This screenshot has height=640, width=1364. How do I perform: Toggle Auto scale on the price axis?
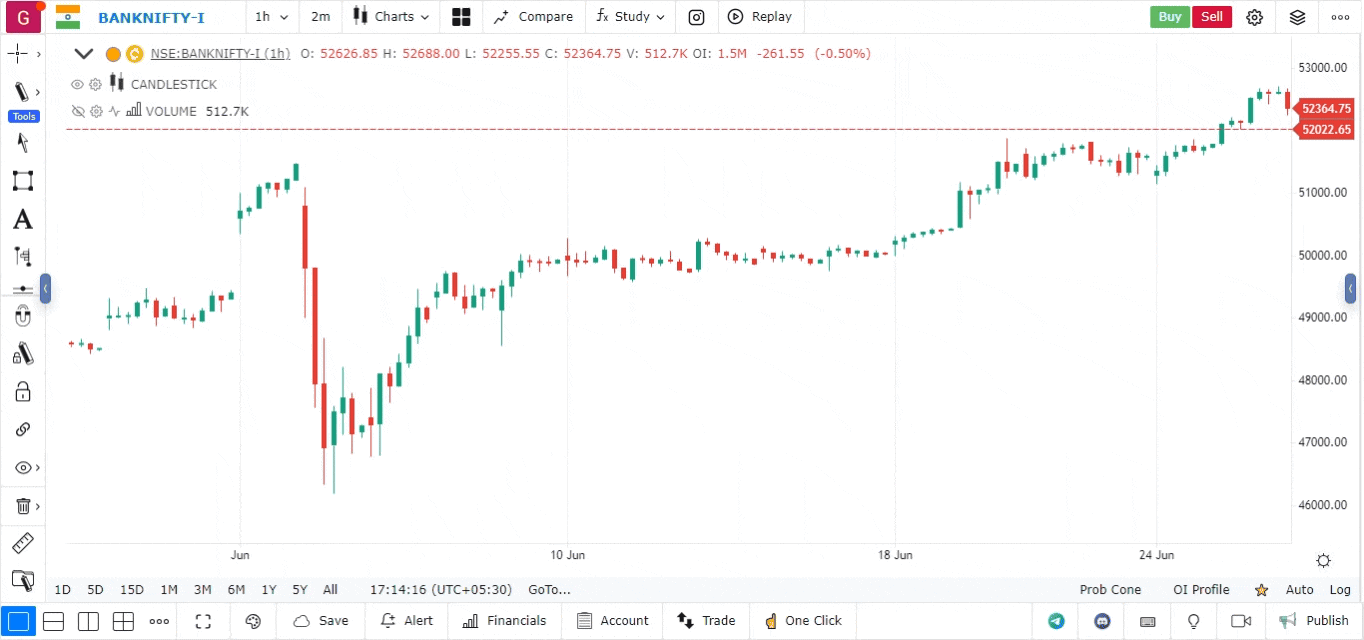click(1299, 590)
